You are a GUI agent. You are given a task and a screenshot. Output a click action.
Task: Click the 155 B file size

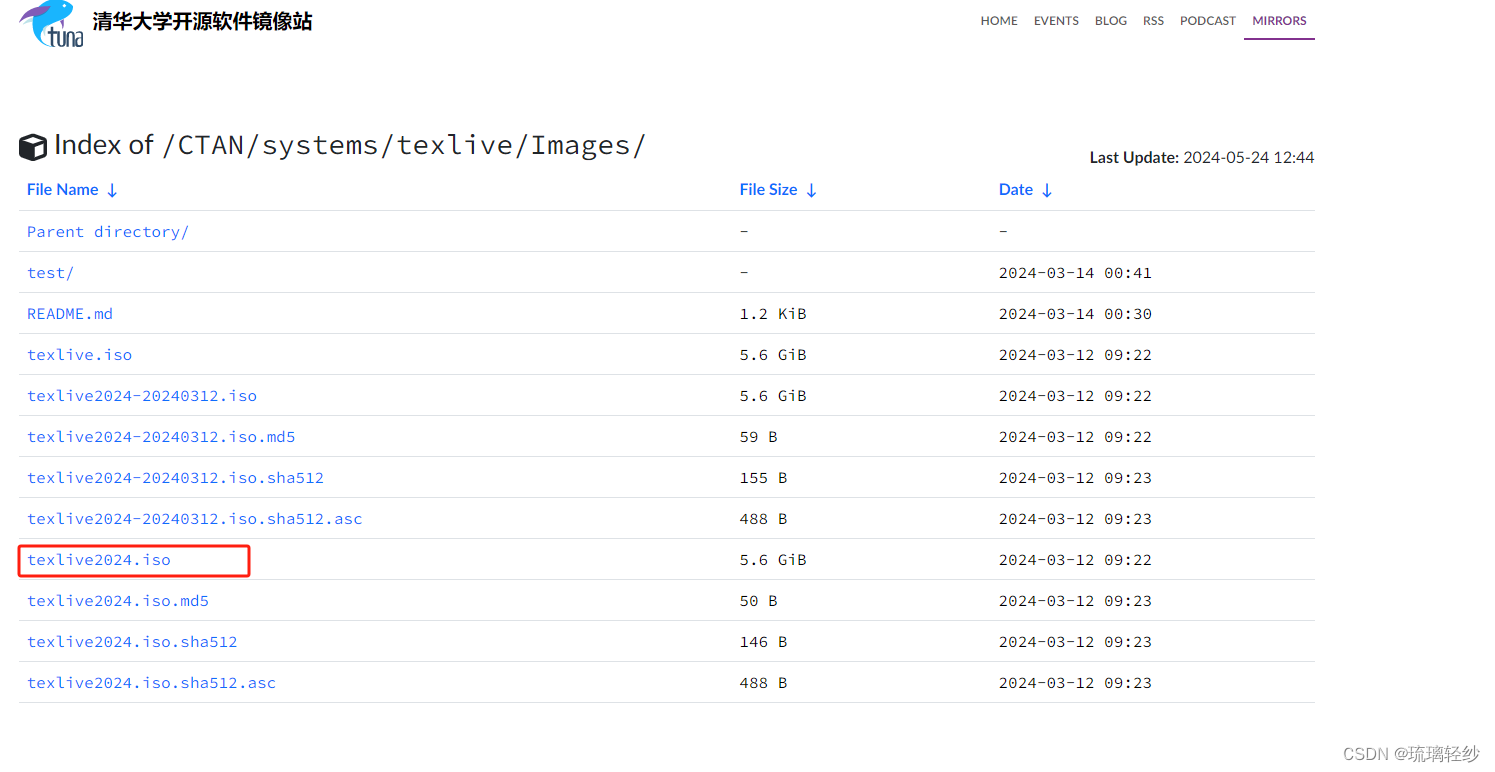[763, 478]
